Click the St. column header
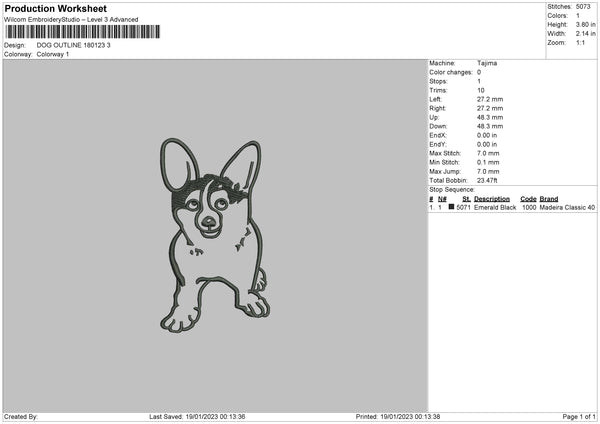This screenshot has height=424, width=600. [466, 199]
